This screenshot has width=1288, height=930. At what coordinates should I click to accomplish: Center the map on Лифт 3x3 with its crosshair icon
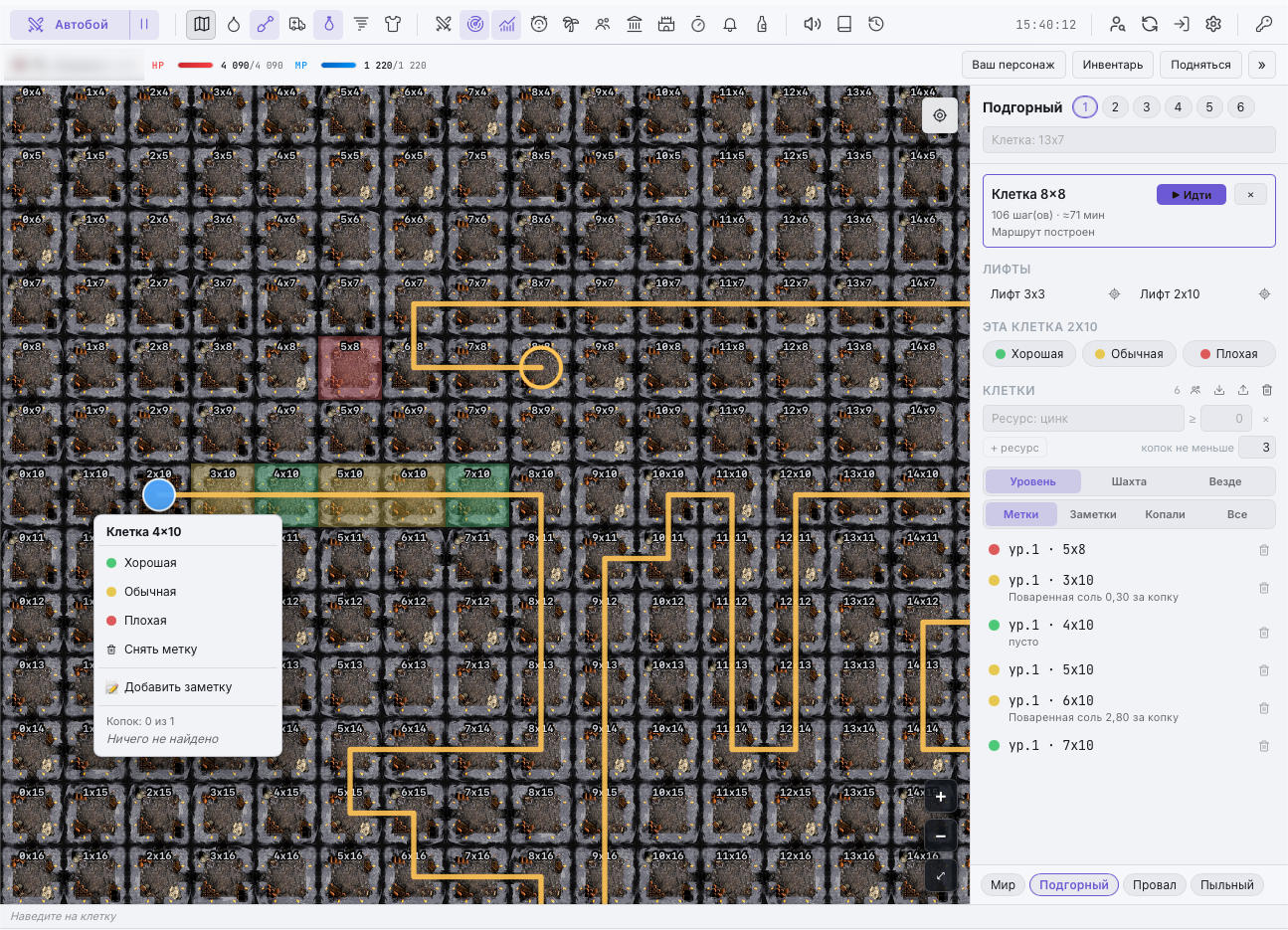coord(1114,294)
